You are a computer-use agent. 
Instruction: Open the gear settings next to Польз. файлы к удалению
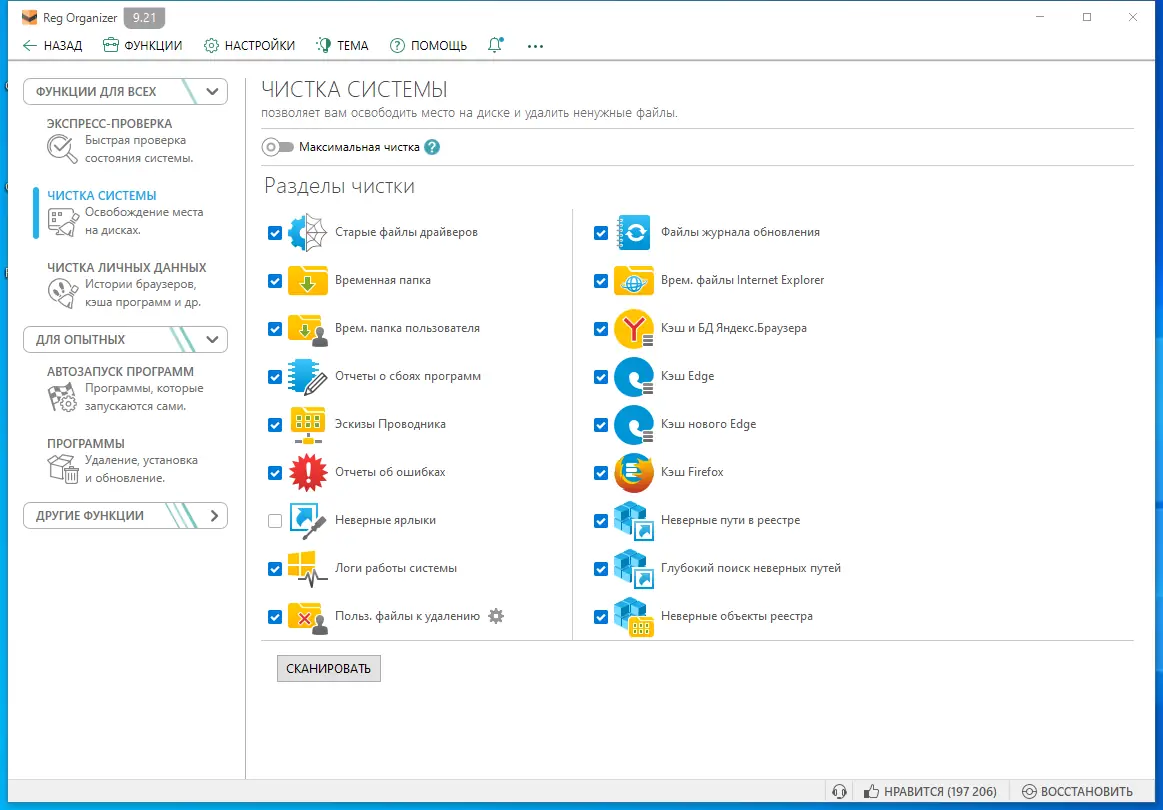pos(496,616)
